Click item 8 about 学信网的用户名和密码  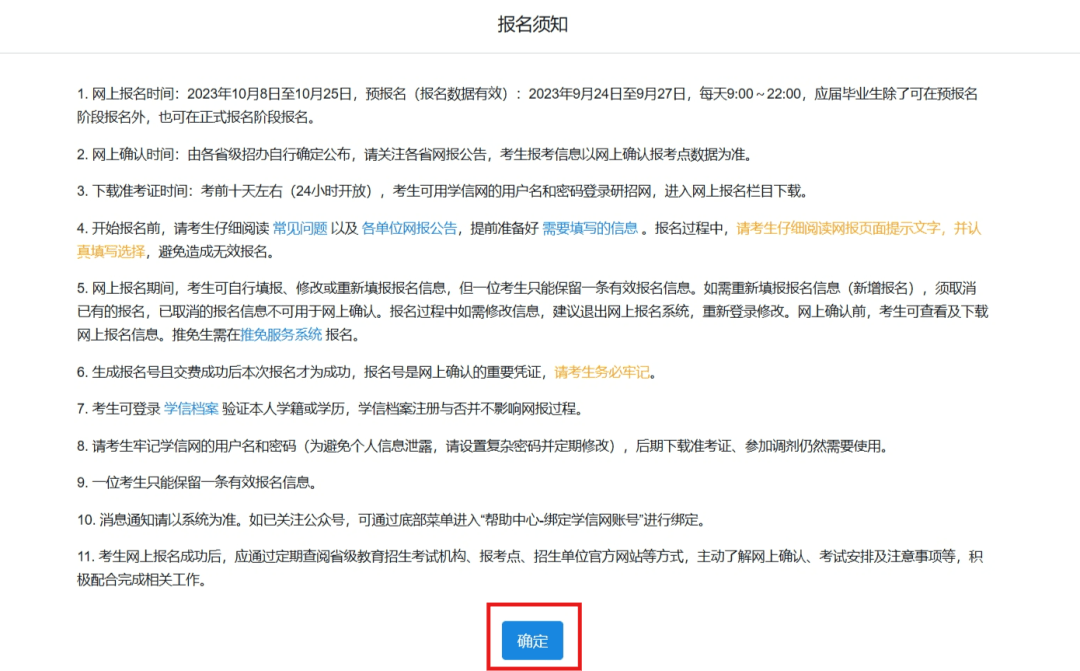[400, 446]
